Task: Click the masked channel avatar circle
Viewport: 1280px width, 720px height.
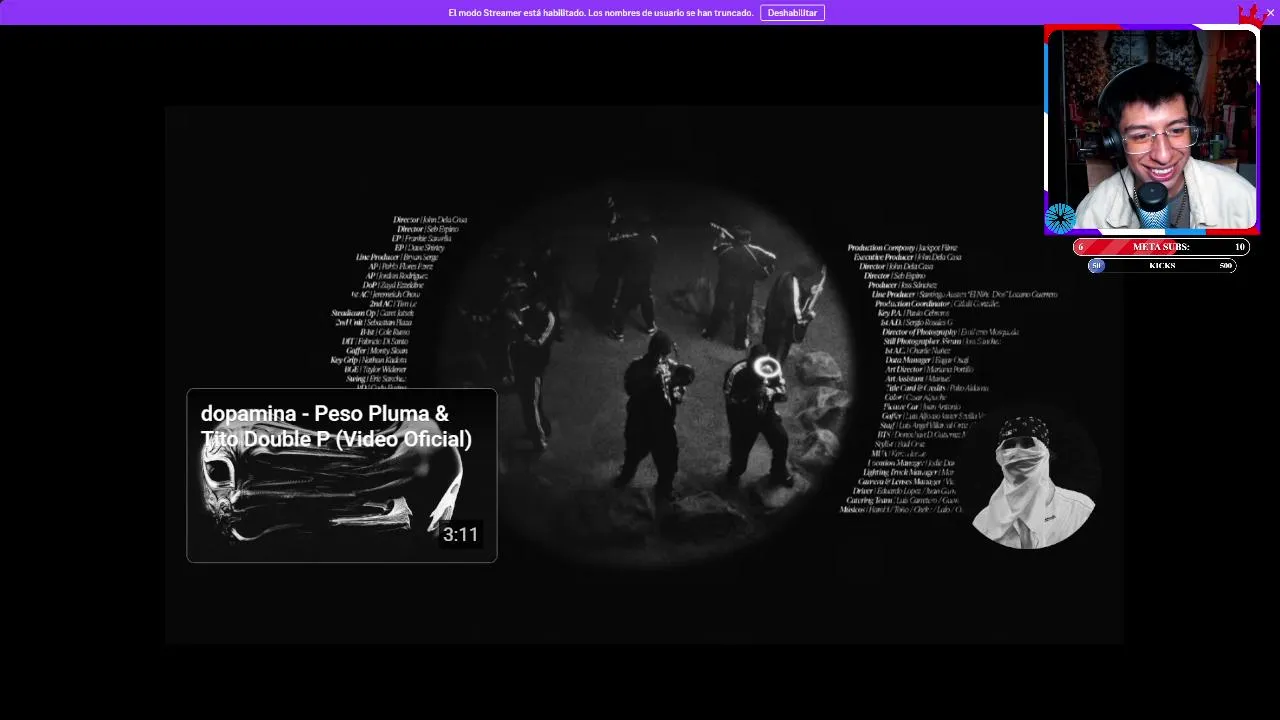Action: [x=1034, y=484]
